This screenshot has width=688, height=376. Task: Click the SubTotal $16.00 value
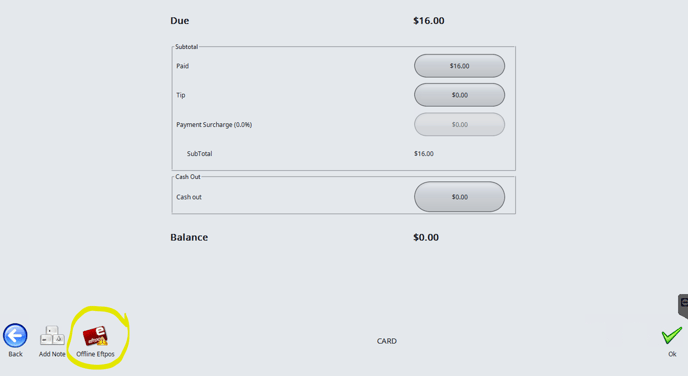pos(424,154)
